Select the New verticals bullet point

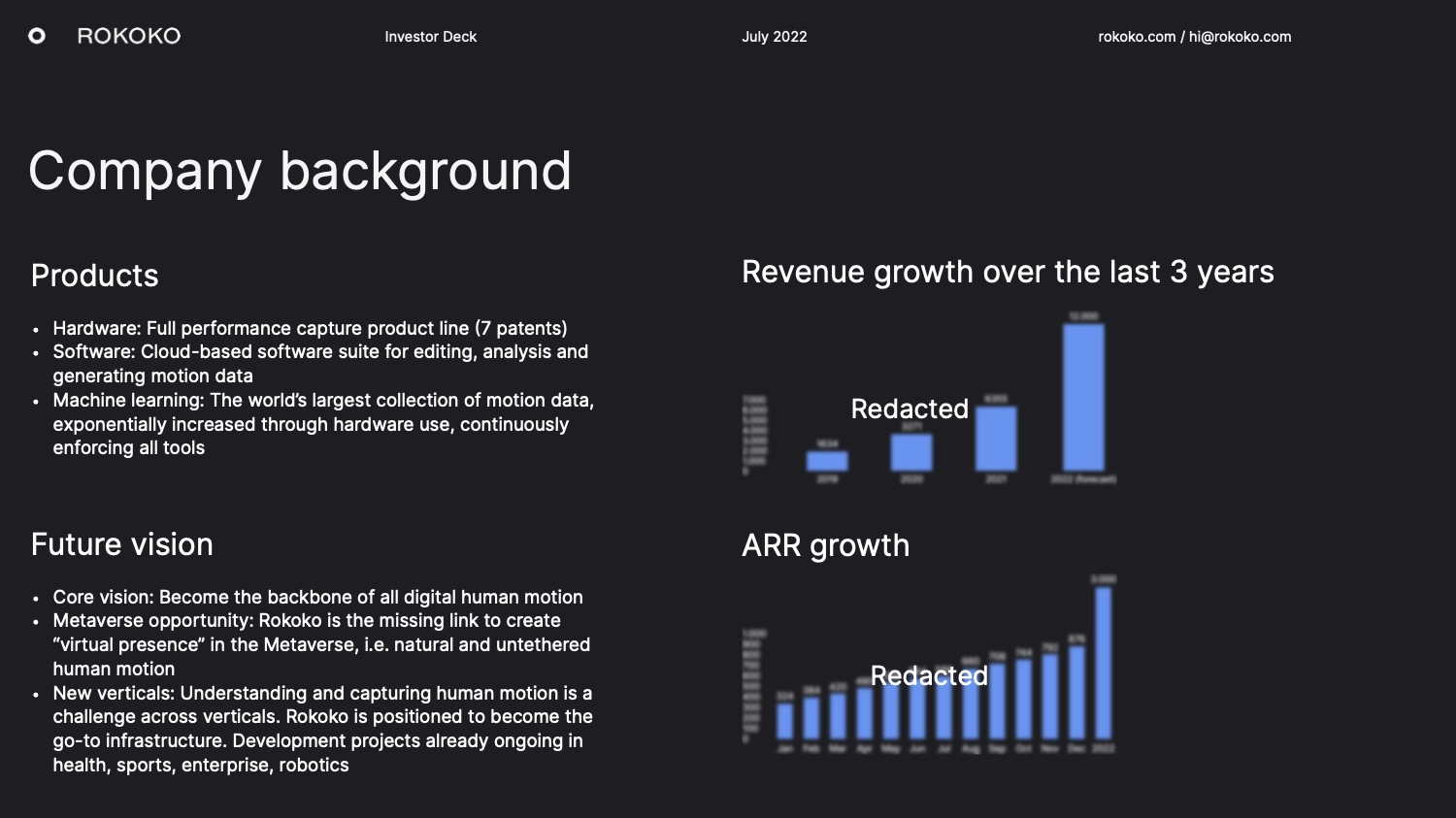click(x=322, y=729)
